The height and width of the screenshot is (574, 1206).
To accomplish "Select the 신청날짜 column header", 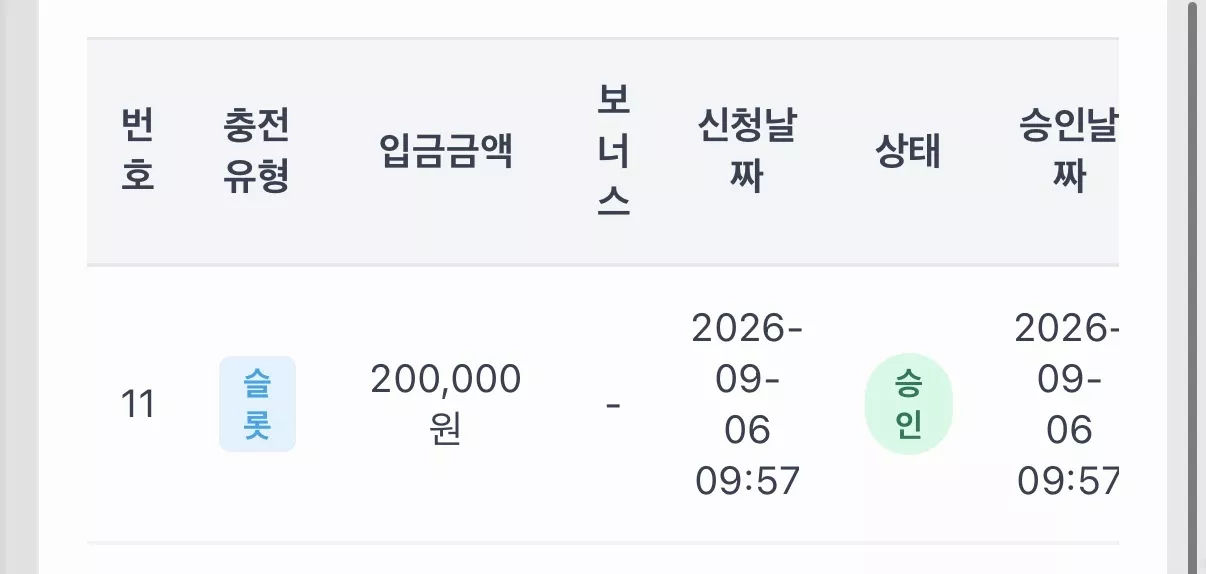I will coord(747,152).
